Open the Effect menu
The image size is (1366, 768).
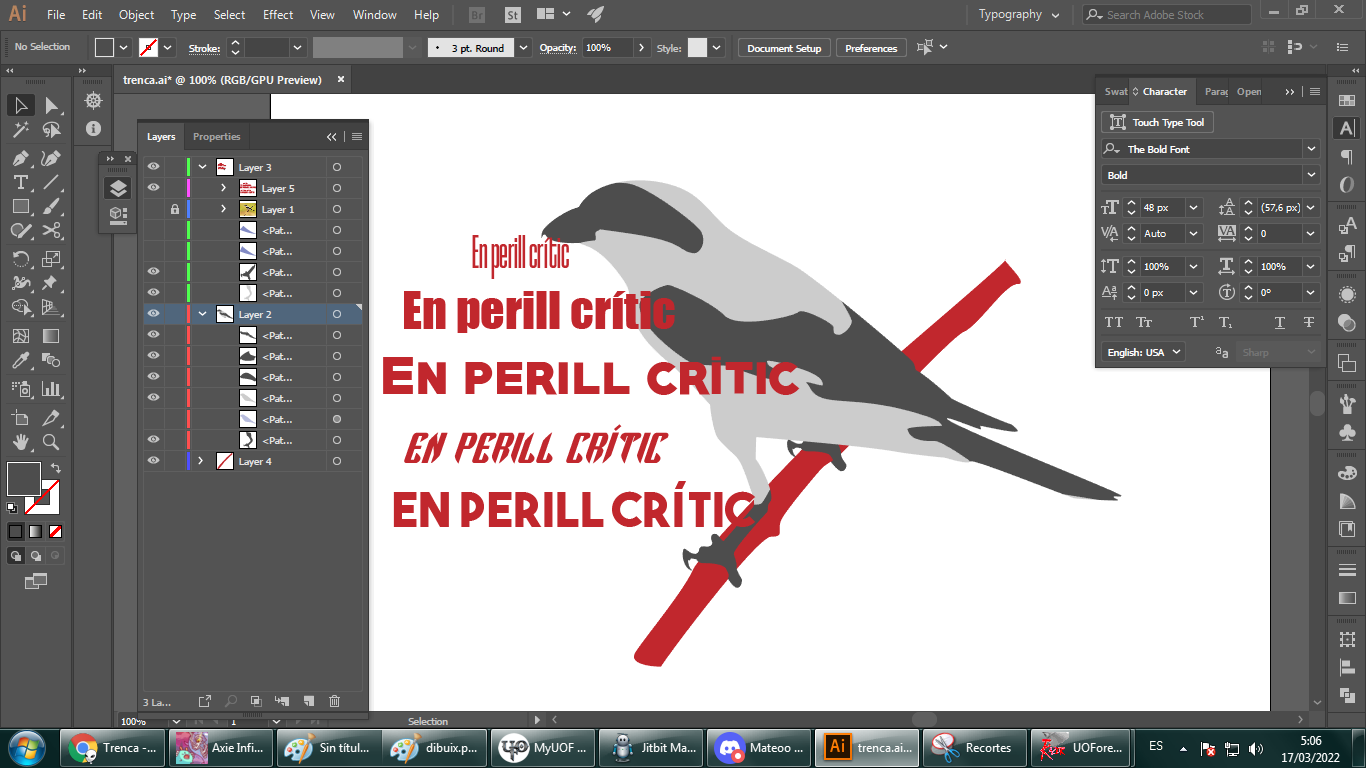[278, 14]
